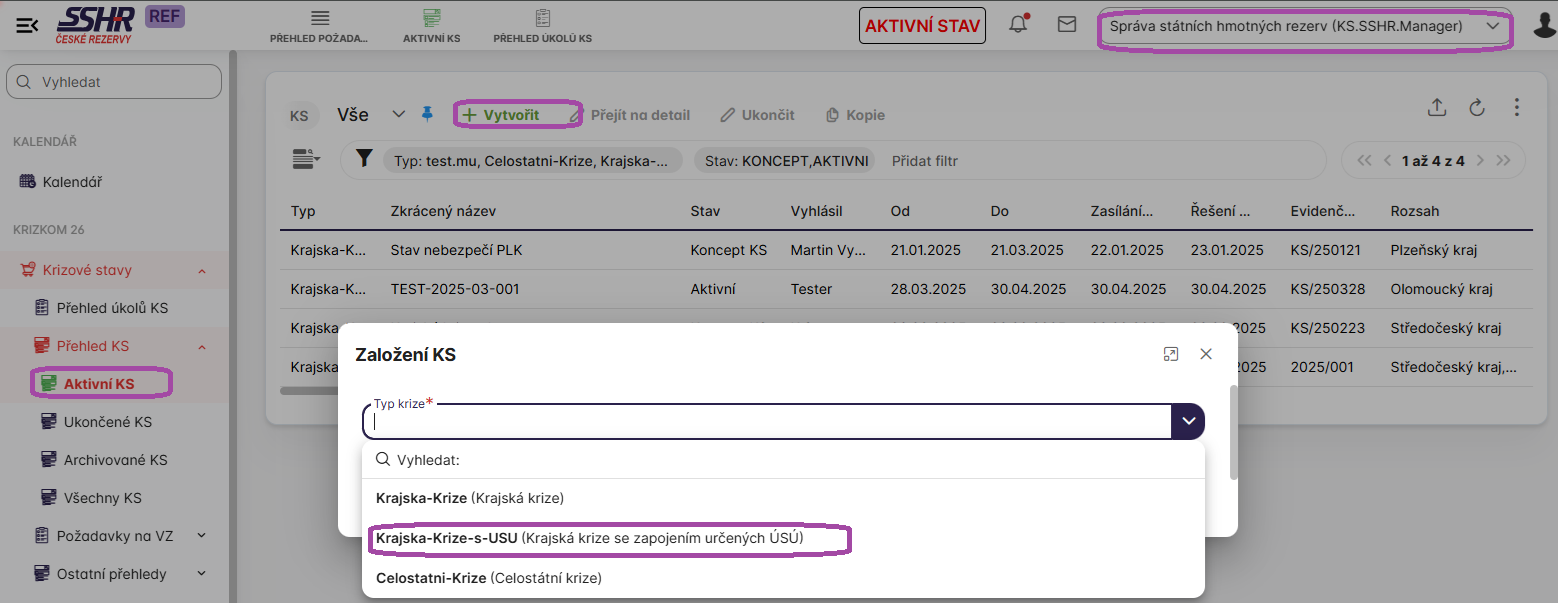Select Krajska-Krize-s-USU option

pyautogui.click(x=589, y=538)
